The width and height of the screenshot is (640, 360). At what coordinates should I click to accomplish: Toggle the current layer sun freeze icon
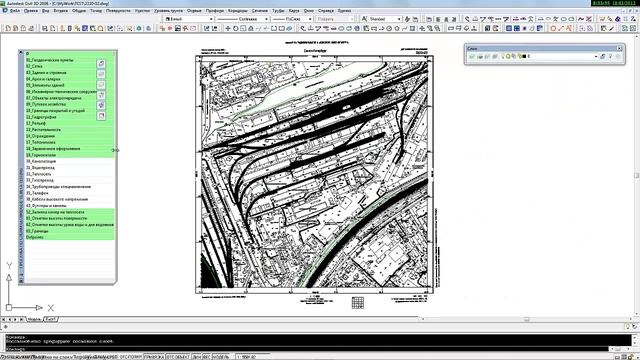pyautogui.click(x=508, y=56)
